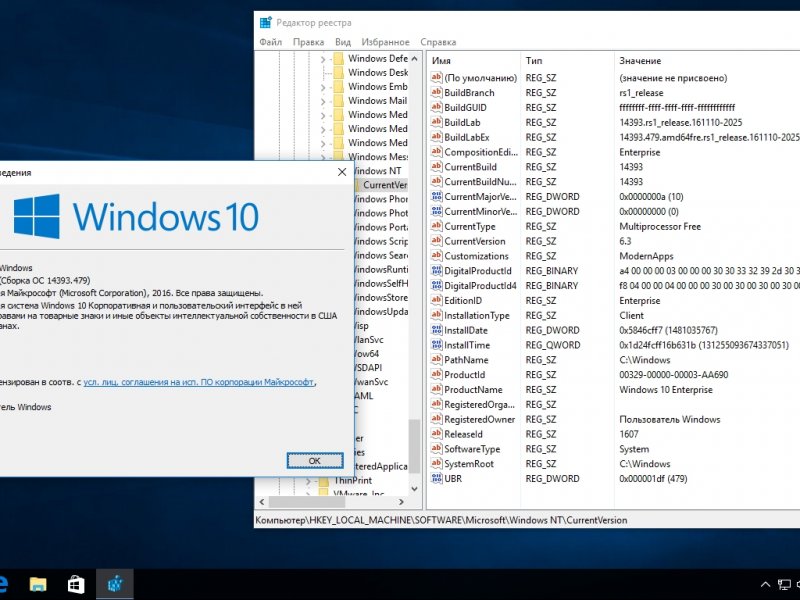The image size is (800, 600).
Task: Click the icon beside CurrentBuild
Action: coord(436,166)
